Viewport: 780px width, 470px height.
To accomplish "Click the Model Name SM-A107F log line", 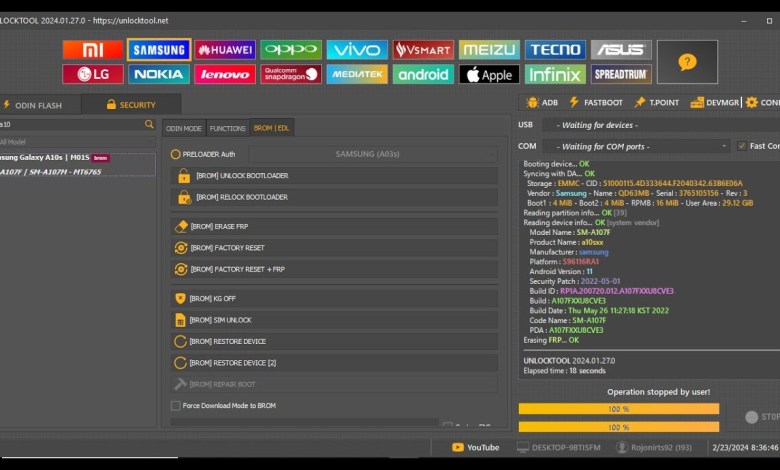I will [x=570, y=232].
